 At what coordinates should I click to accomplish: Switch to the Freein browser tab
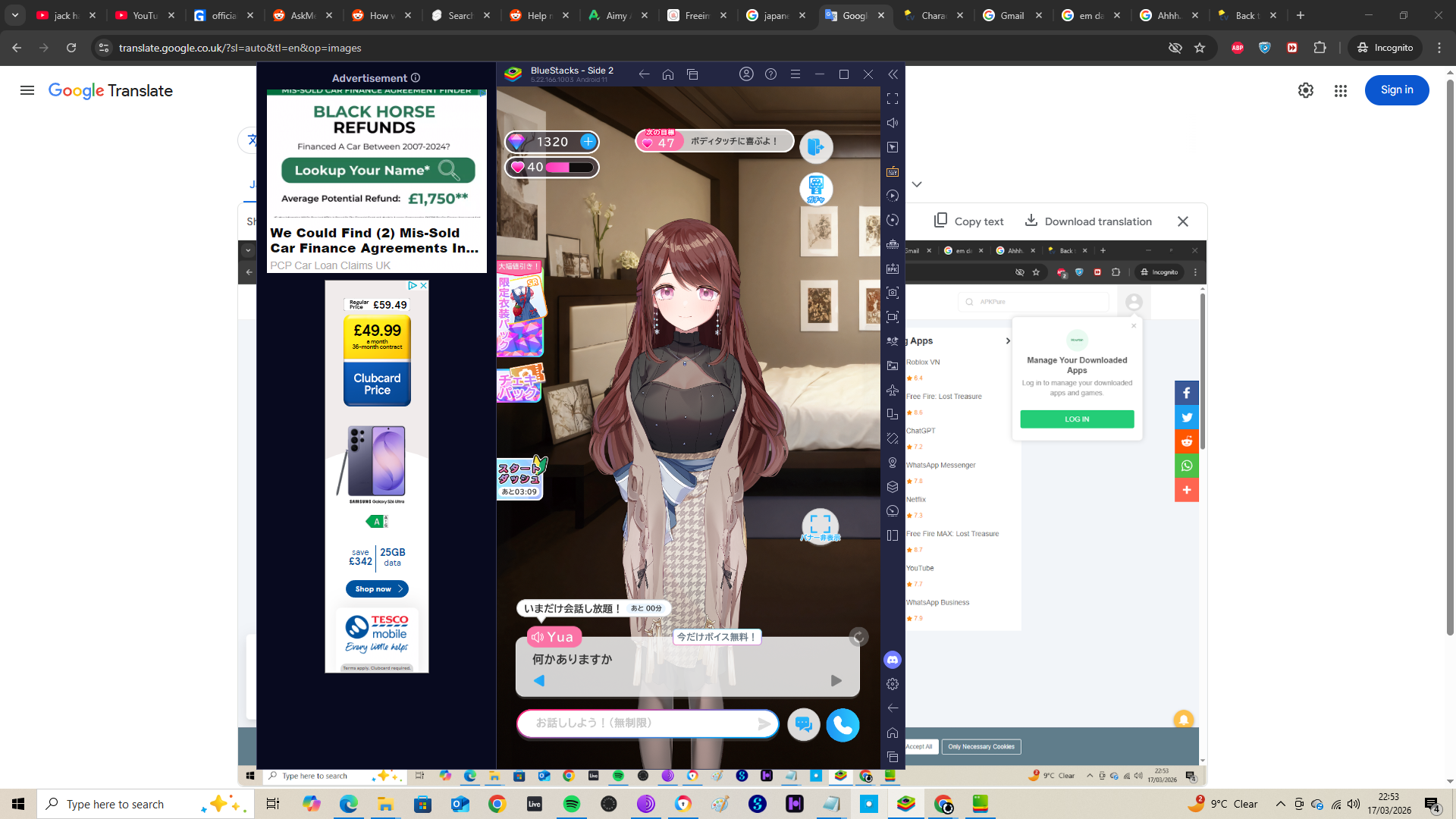click(696, 15)
